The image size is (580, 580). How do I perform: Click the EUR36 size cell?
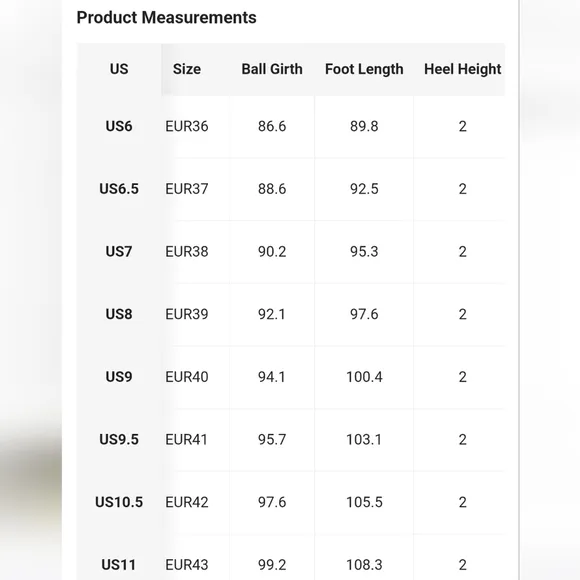[187, 127]
